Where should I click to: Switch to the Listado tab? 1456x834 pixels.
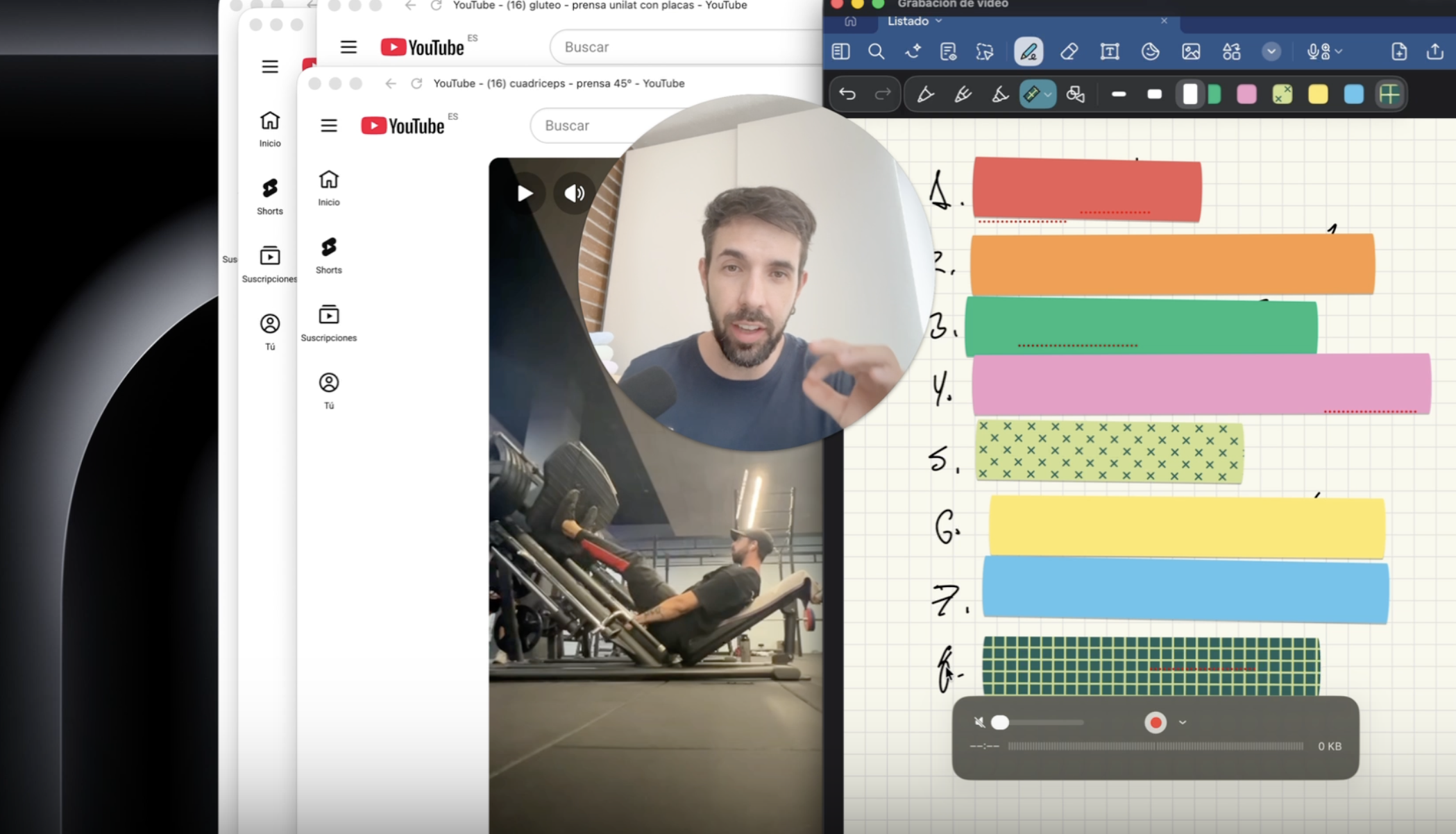point(908,21)
